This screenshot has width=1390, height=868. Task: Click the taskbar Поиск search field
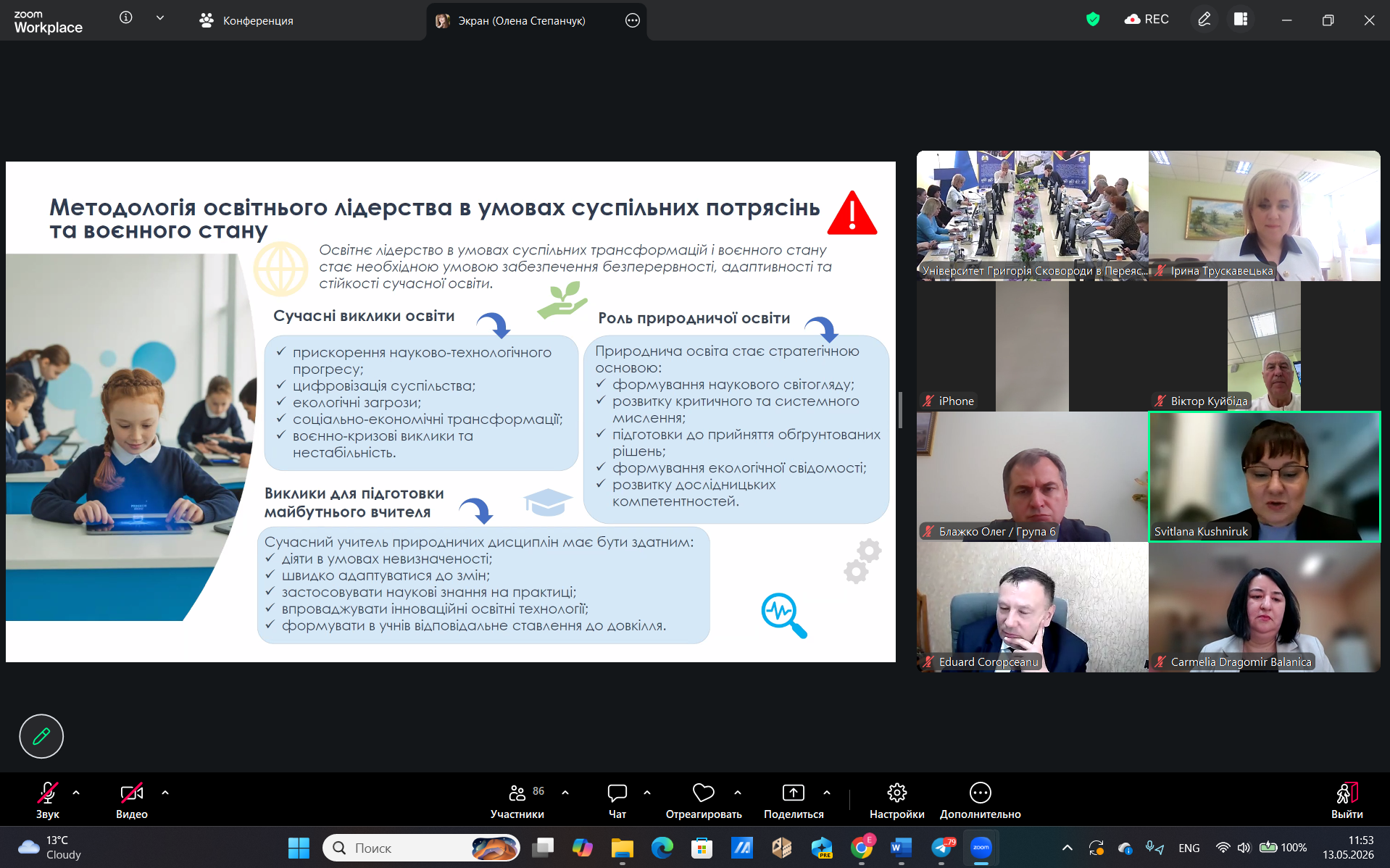click(421, 848)
